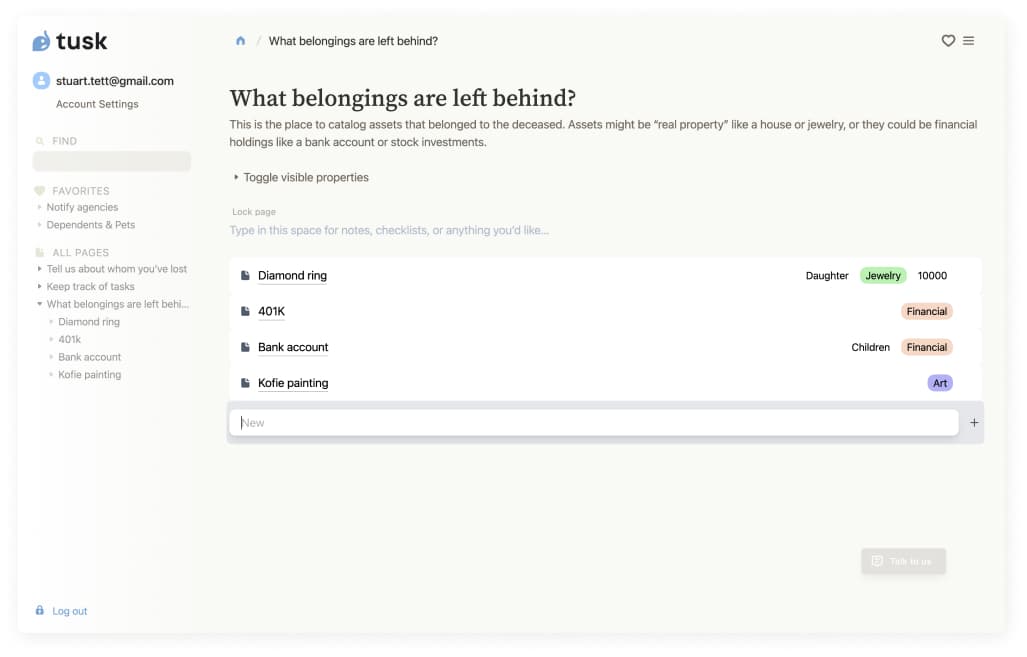This screenshot has height=657, width=1027.
Task: Expand 'Tell us about whom you've lost'
Action: point(39,269)
